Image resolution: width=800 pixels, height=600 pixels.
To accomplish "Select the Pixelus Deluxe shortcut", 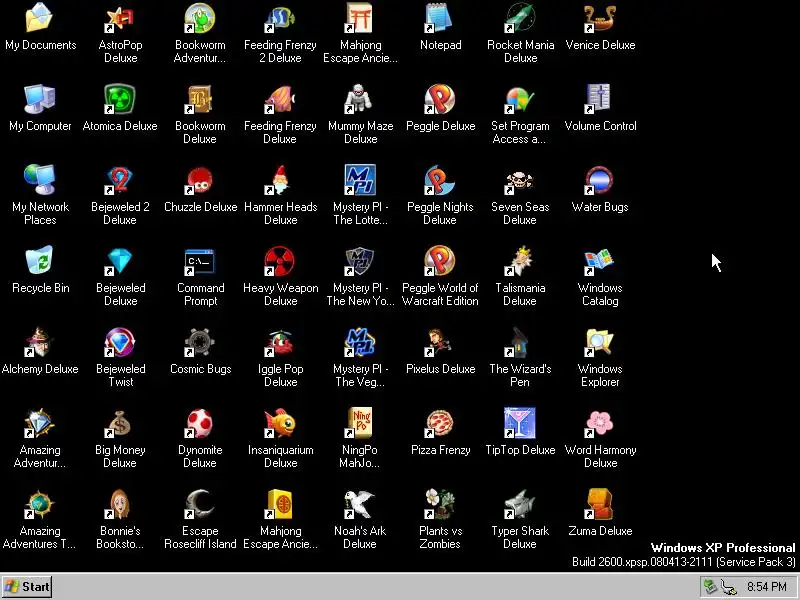I will 440,342.
